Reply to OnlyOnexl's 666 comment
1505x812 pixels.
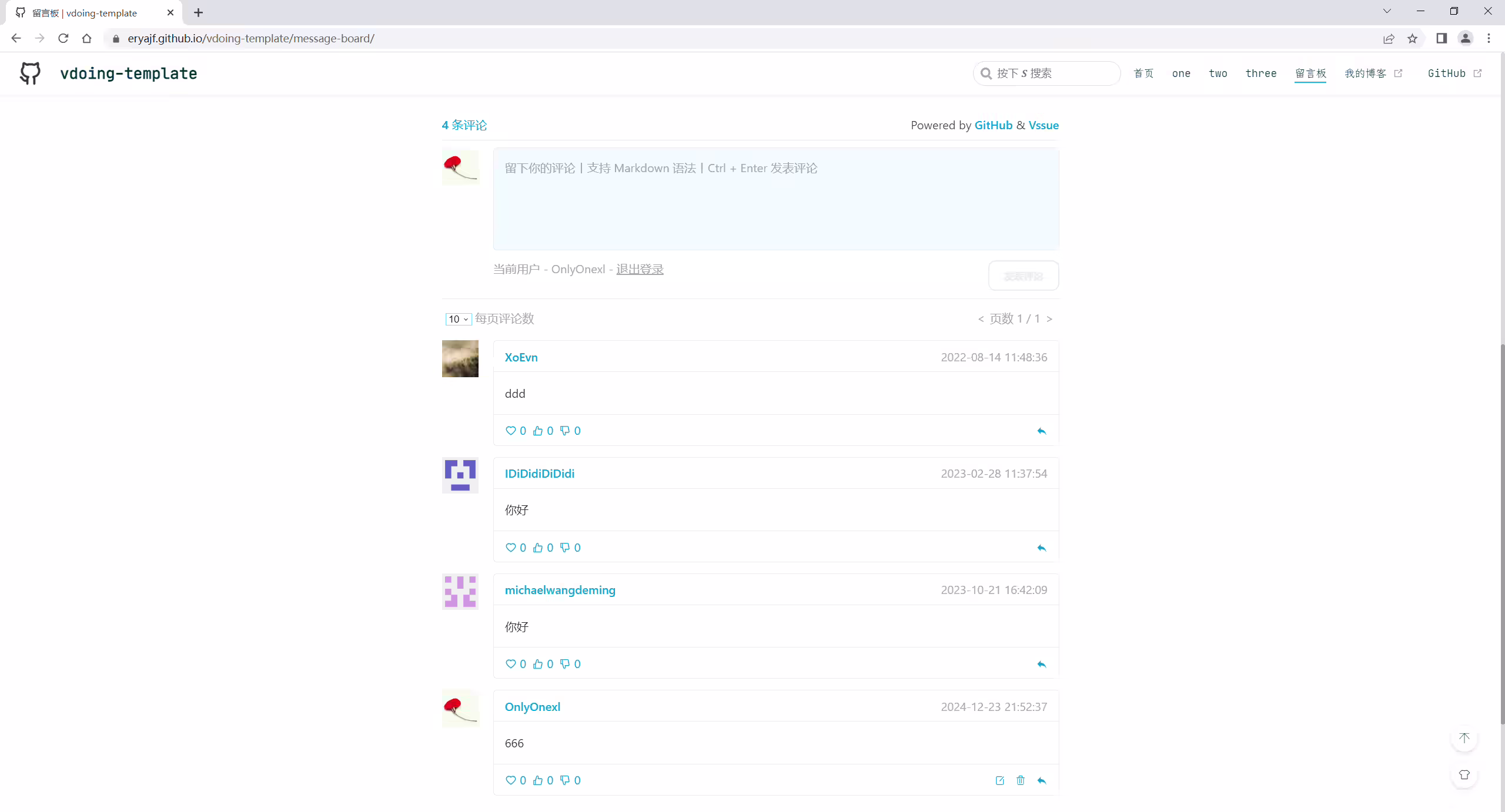[1042, 781]
